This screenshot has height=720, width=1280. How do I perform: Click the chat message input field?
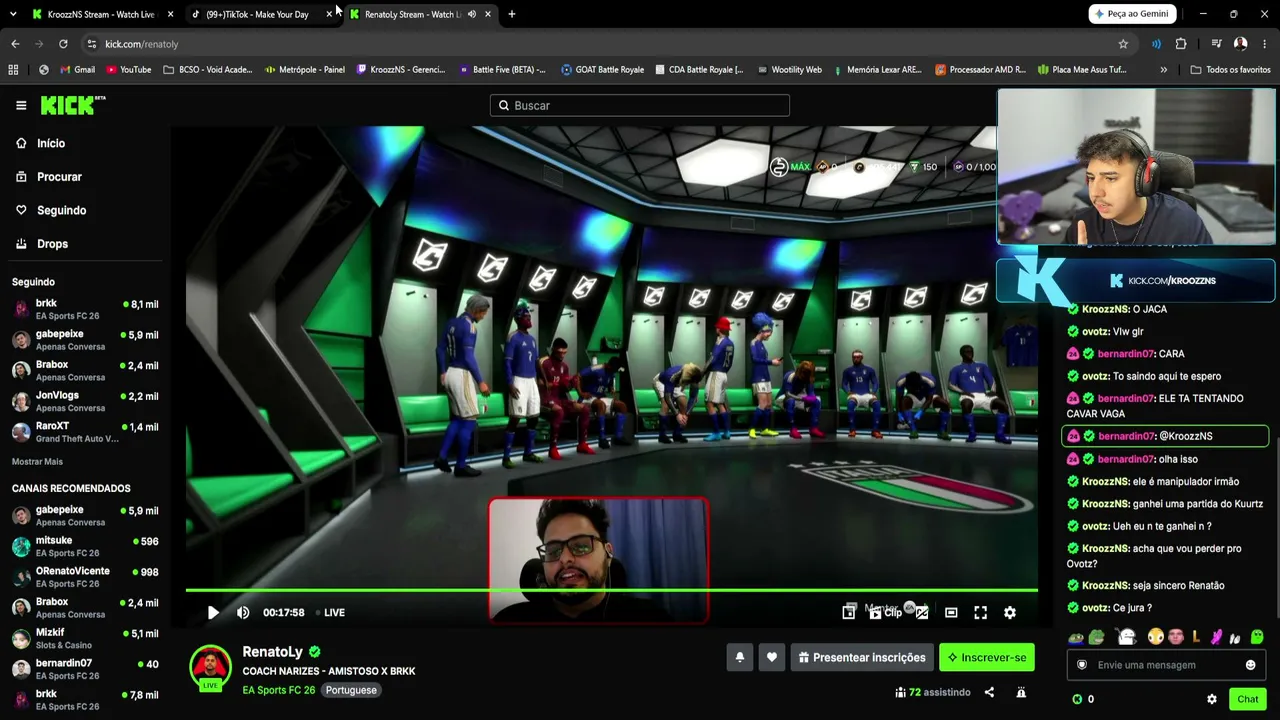[1166, 665]
